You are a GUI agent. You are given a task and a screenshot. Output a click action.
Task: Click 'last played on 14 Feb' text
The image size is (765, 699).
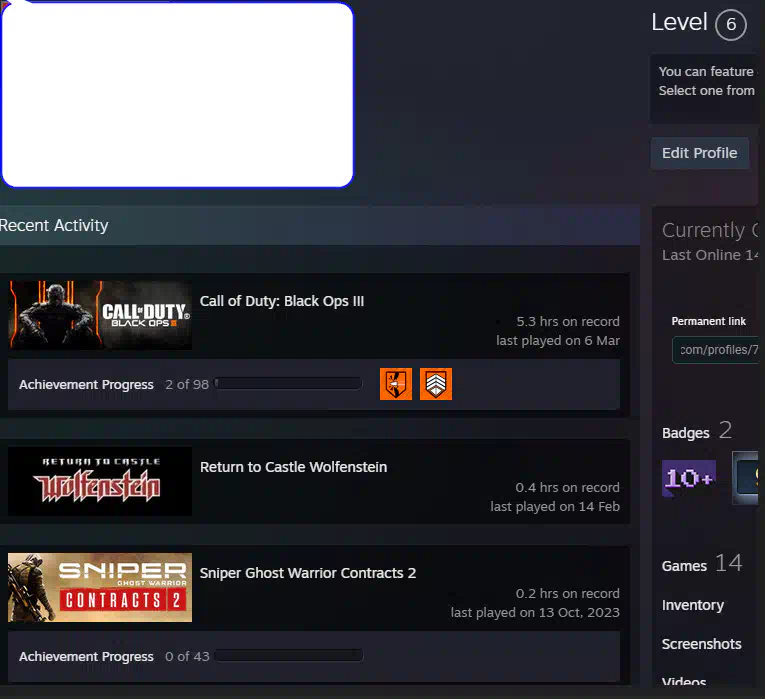tap(555, 507)
